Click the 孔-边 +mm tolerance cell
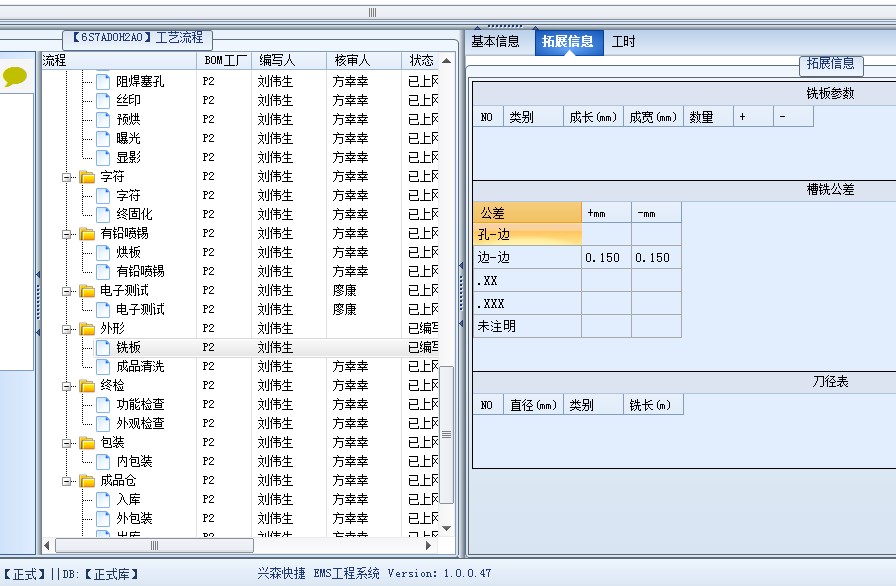 pyautogui.click(x=606, y=234)
